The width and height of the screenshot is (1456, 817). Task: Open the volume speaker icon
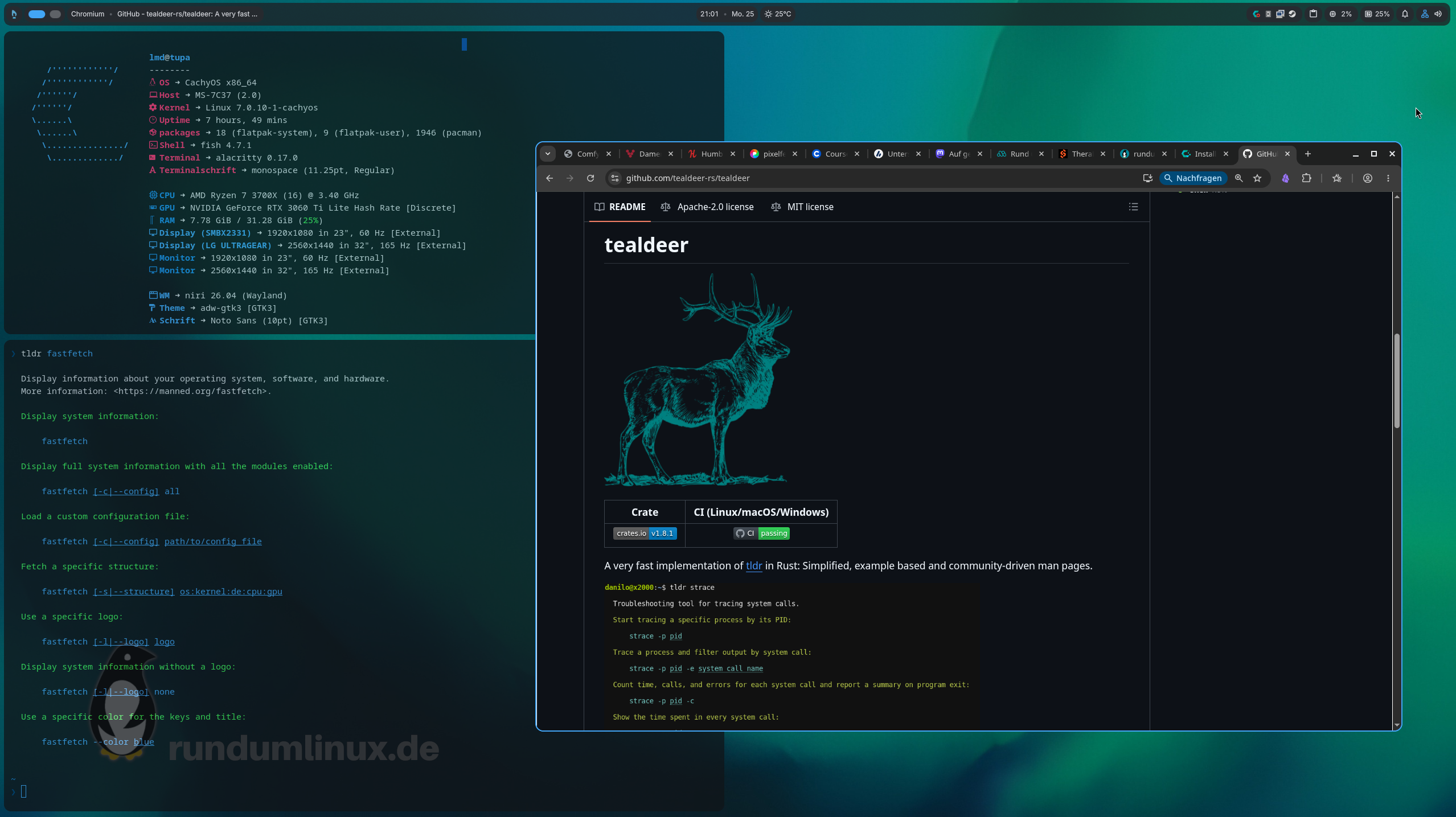(x=1438, y=14)
